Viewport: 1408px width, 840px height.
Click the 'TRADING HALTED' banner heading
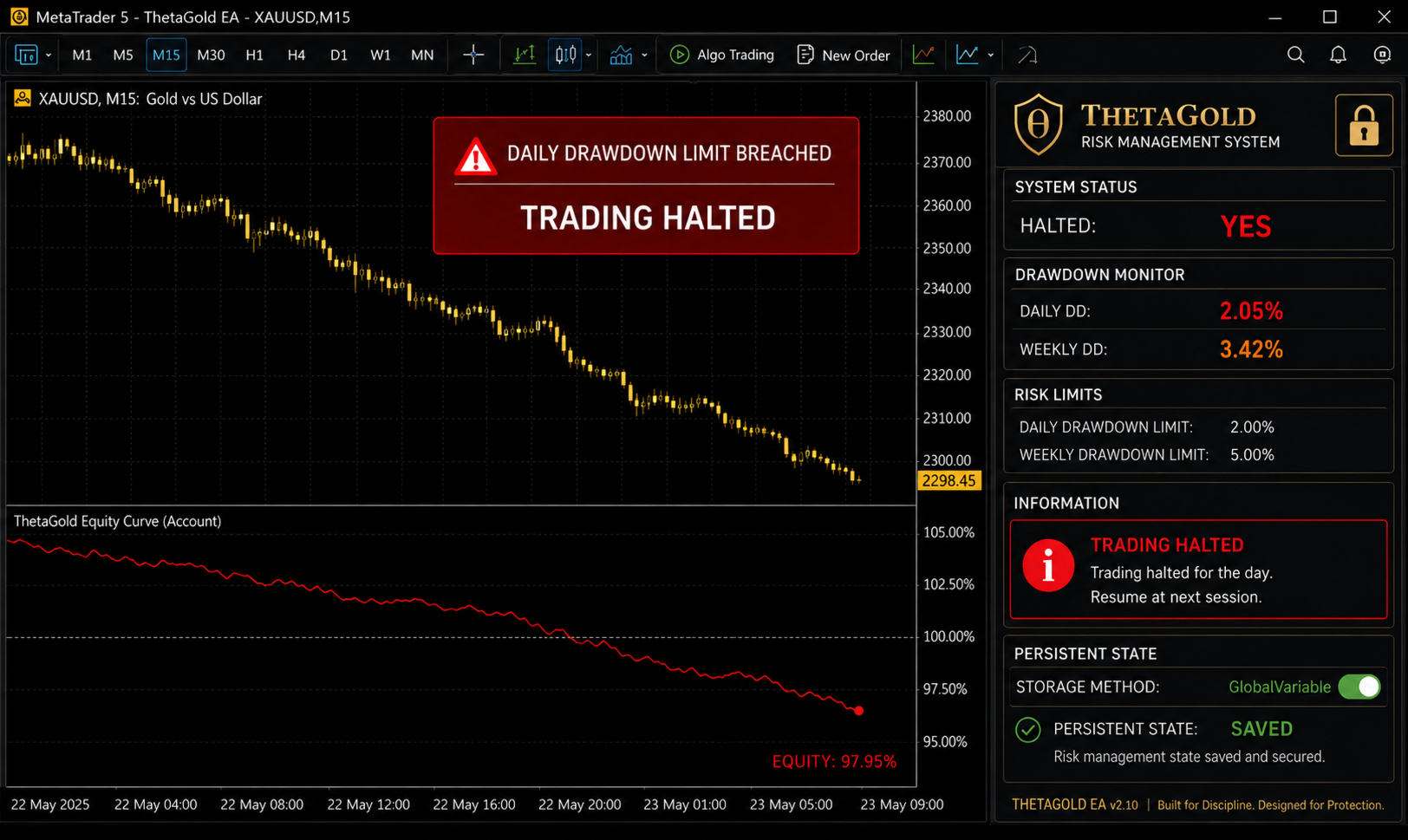click(648, 218)
